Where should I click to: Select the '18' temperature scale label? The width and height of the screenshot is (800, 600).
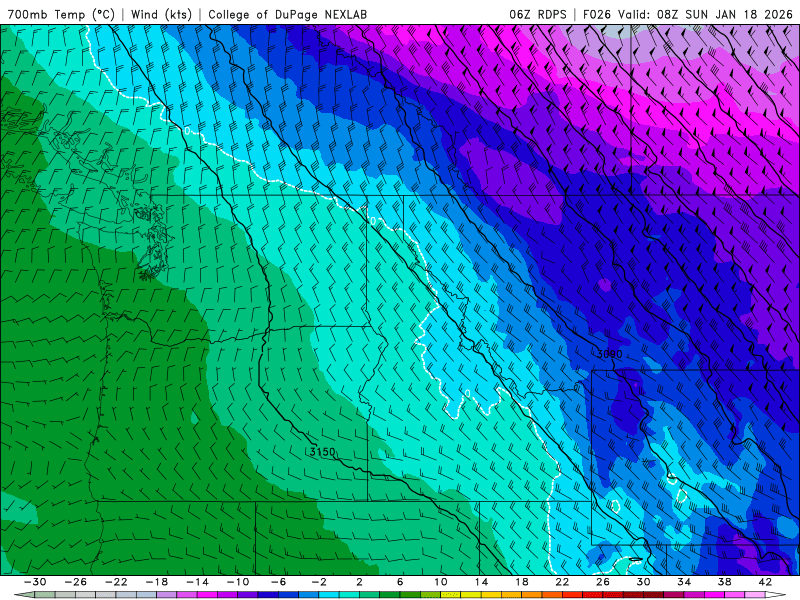(x=521, y=582)
